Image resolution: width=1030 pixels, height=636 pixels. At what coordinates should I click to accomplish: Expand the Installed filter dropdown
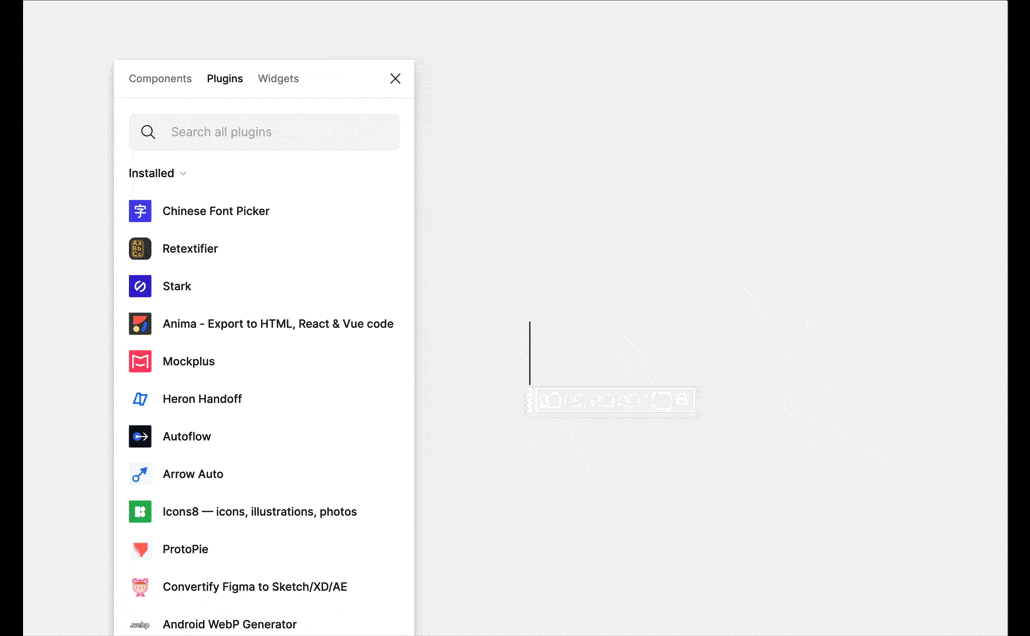[x=158, y=173]
